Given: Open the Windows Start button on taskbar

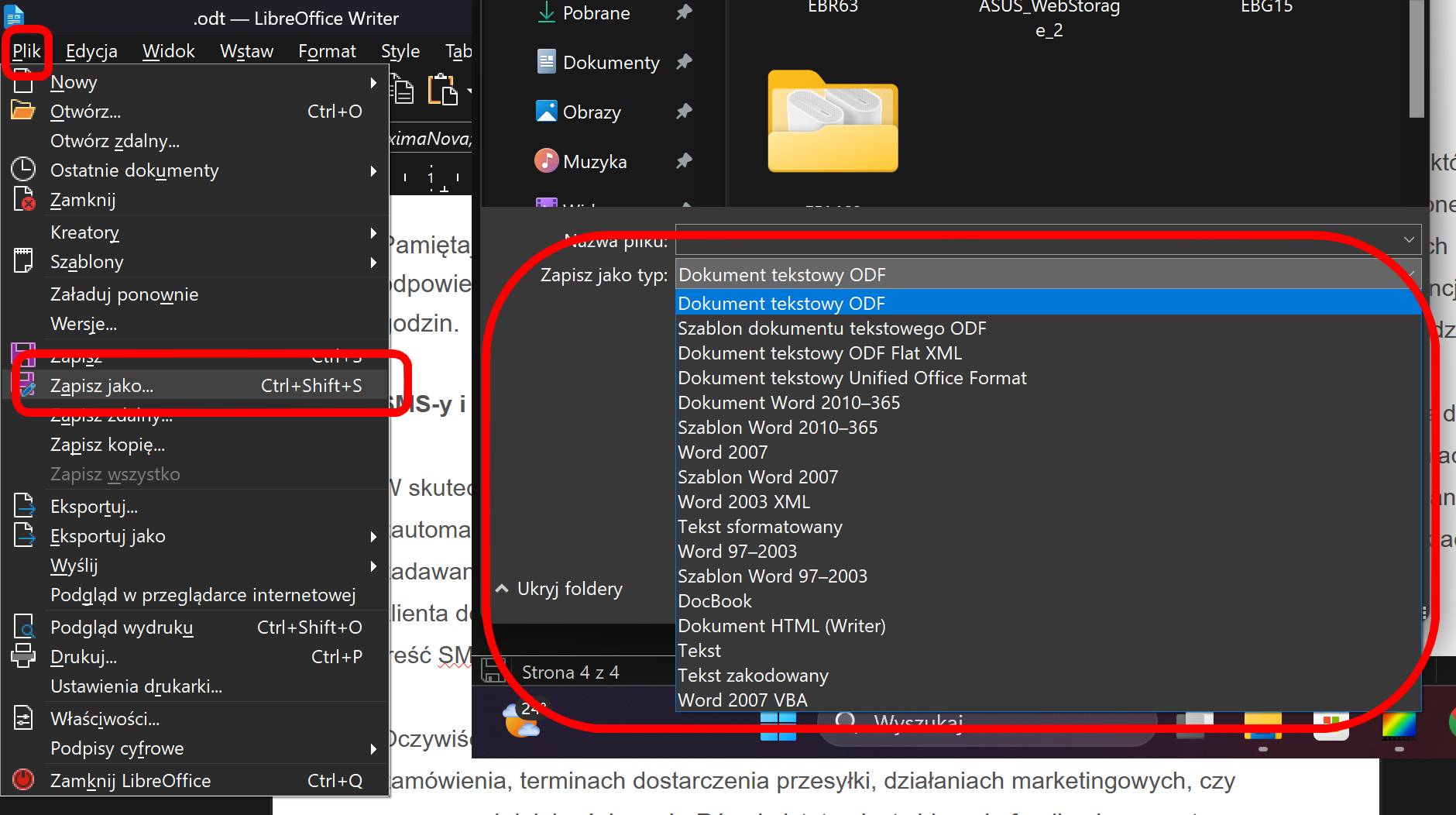Looking at the screenshot, I should [778, 726].
